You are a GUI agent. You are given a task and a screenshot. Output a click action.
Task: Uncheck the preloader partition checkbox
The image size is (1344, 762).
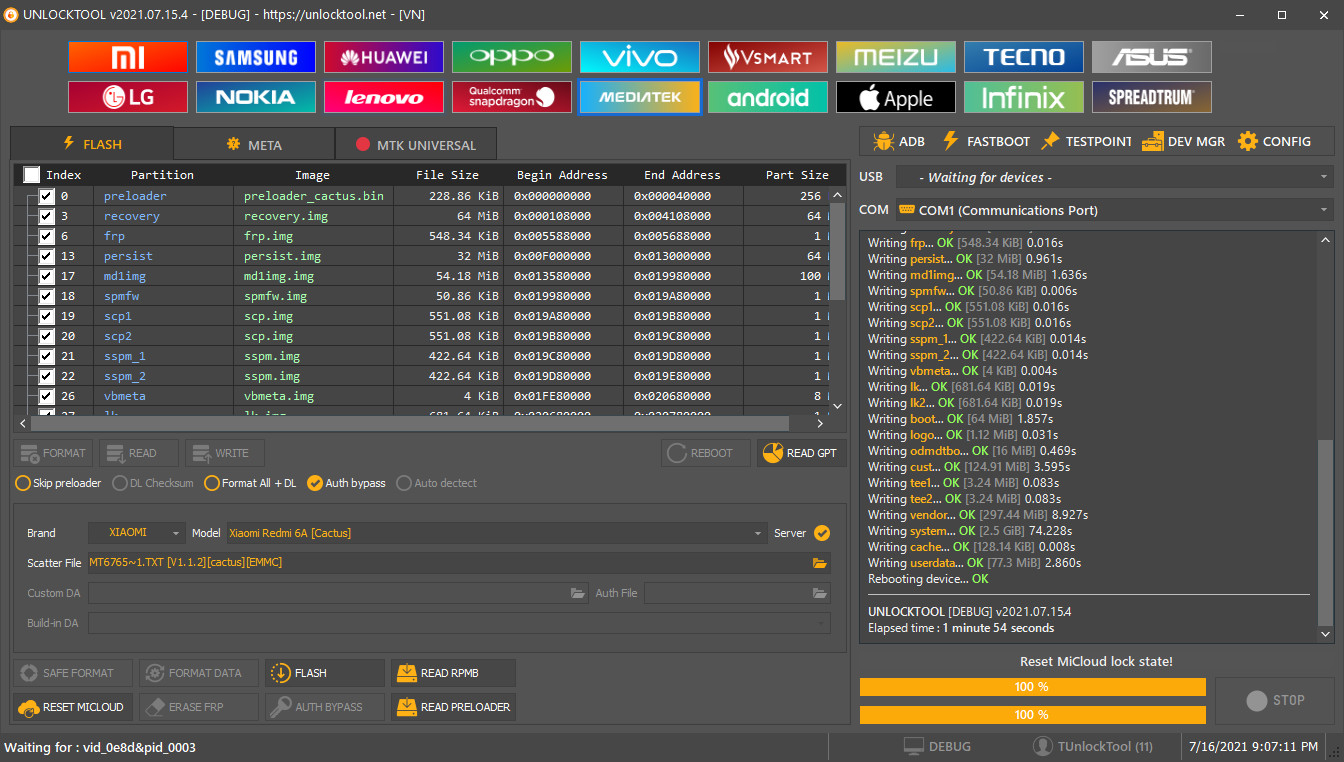(x=46, y=196)
